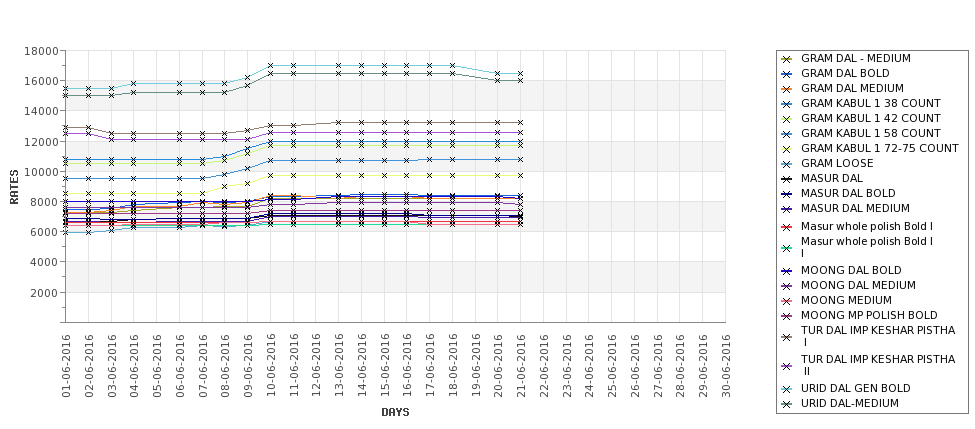Viewport: 975px width, 429px height.
Task: Click the URID DAL GEN BOLD legend marker
Action: point(787,389)
